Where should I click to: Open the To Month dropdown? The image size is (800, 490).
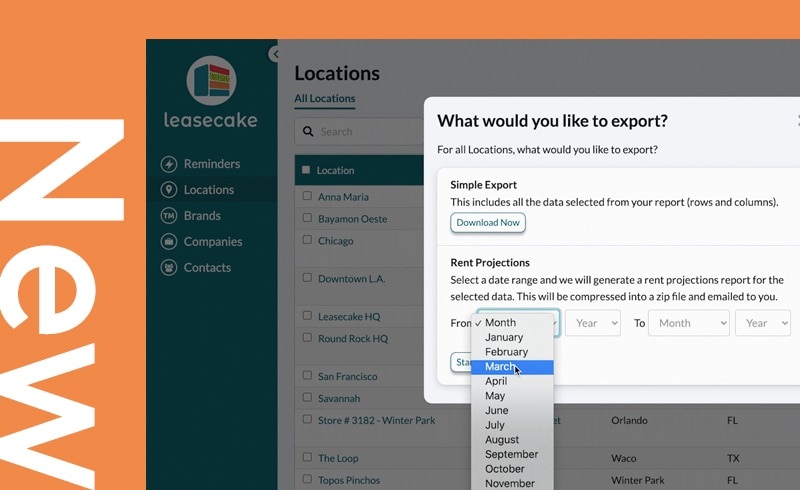[689, 323]
